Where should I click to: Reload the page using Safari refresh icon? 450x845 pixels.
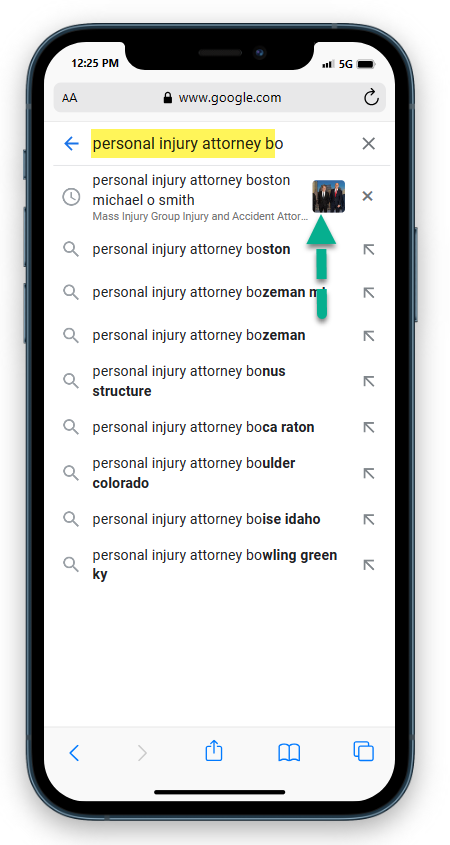point(371,98)
